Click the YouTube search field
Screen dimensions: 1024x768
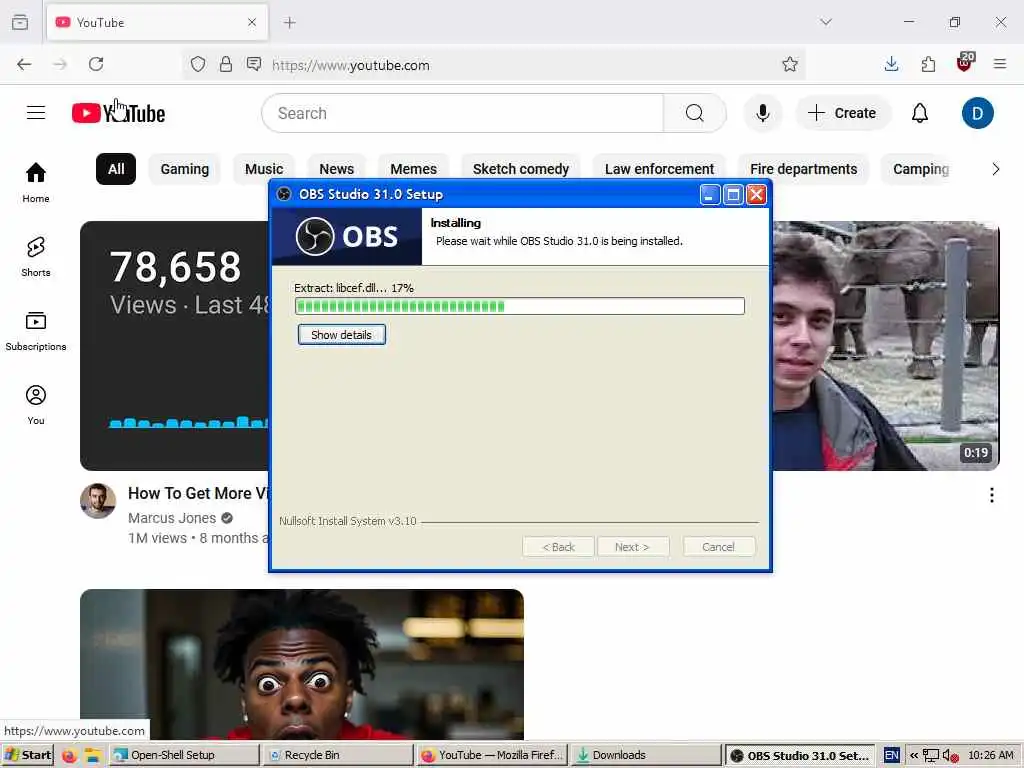[x=462, y=113]
